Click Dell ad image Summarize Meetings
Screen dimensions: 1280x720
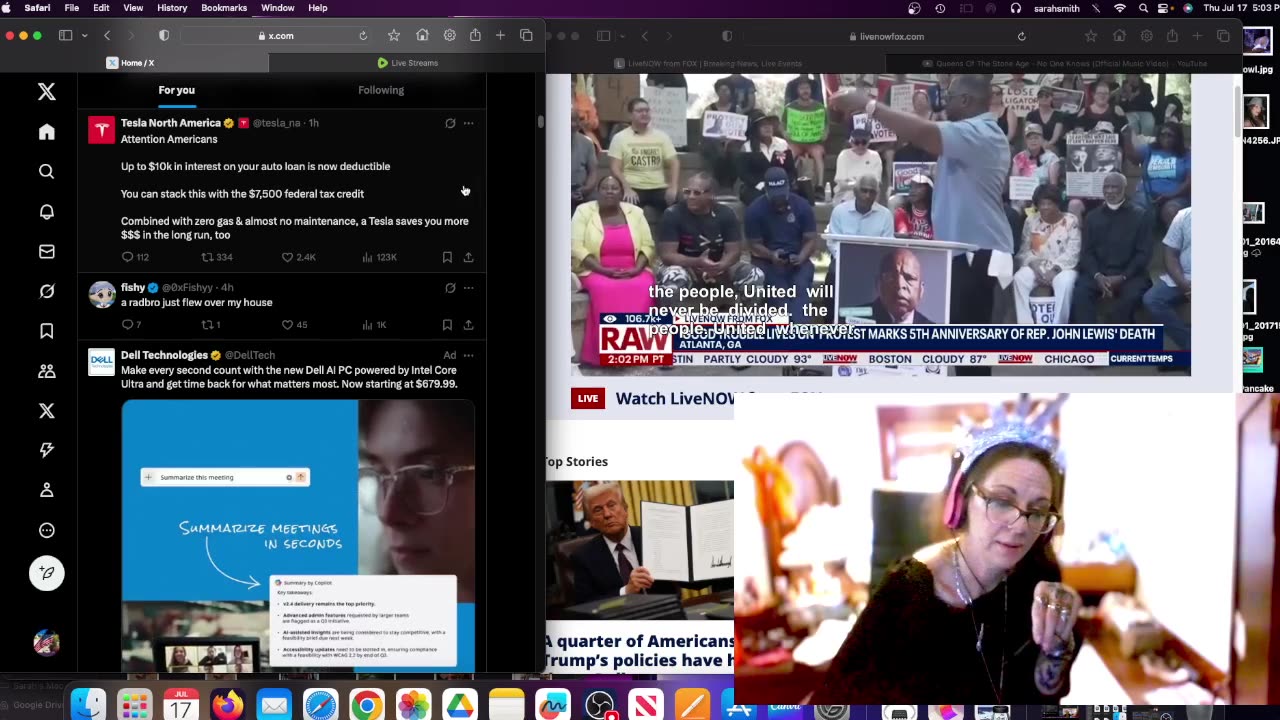298,535
